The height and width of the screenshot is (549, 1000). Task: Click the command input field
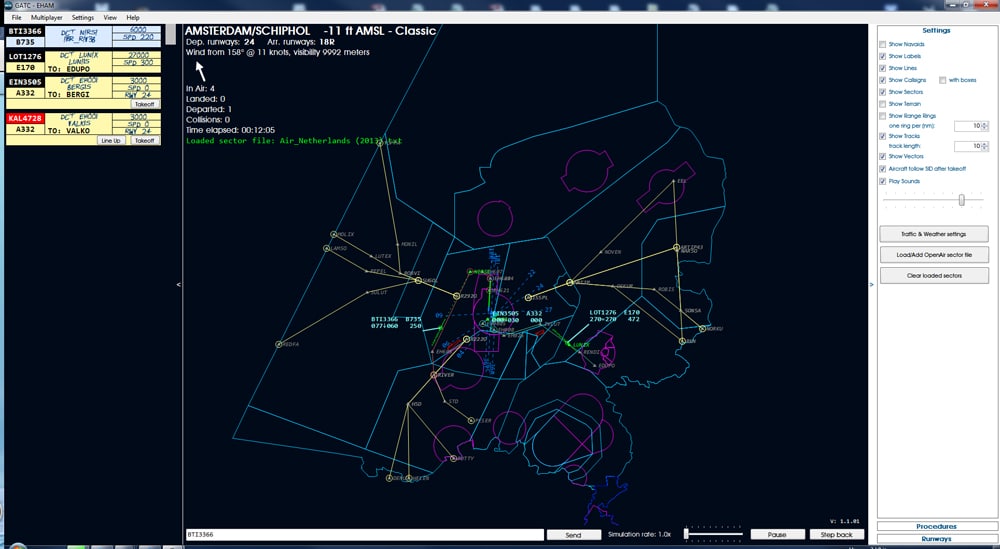[365, 535]
